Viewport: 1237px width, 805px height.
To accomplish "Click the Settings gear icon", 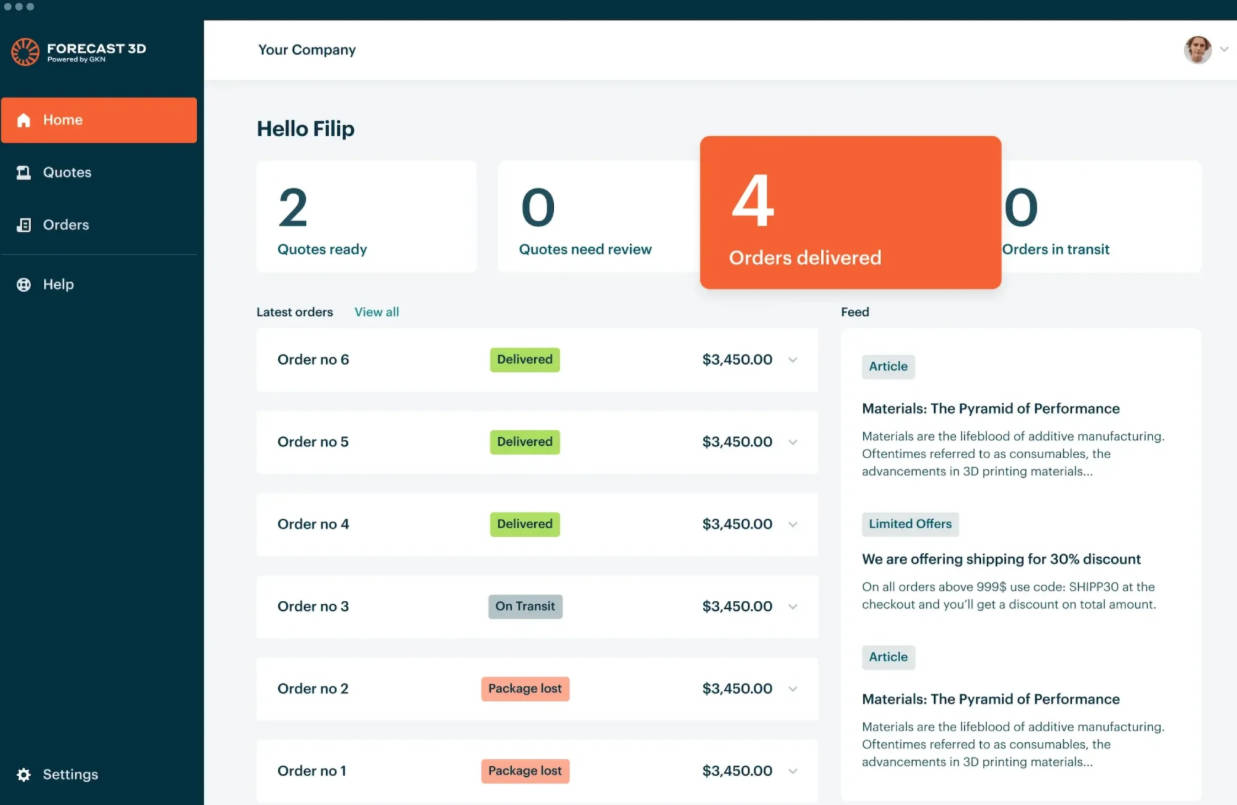I will point(24,775).
